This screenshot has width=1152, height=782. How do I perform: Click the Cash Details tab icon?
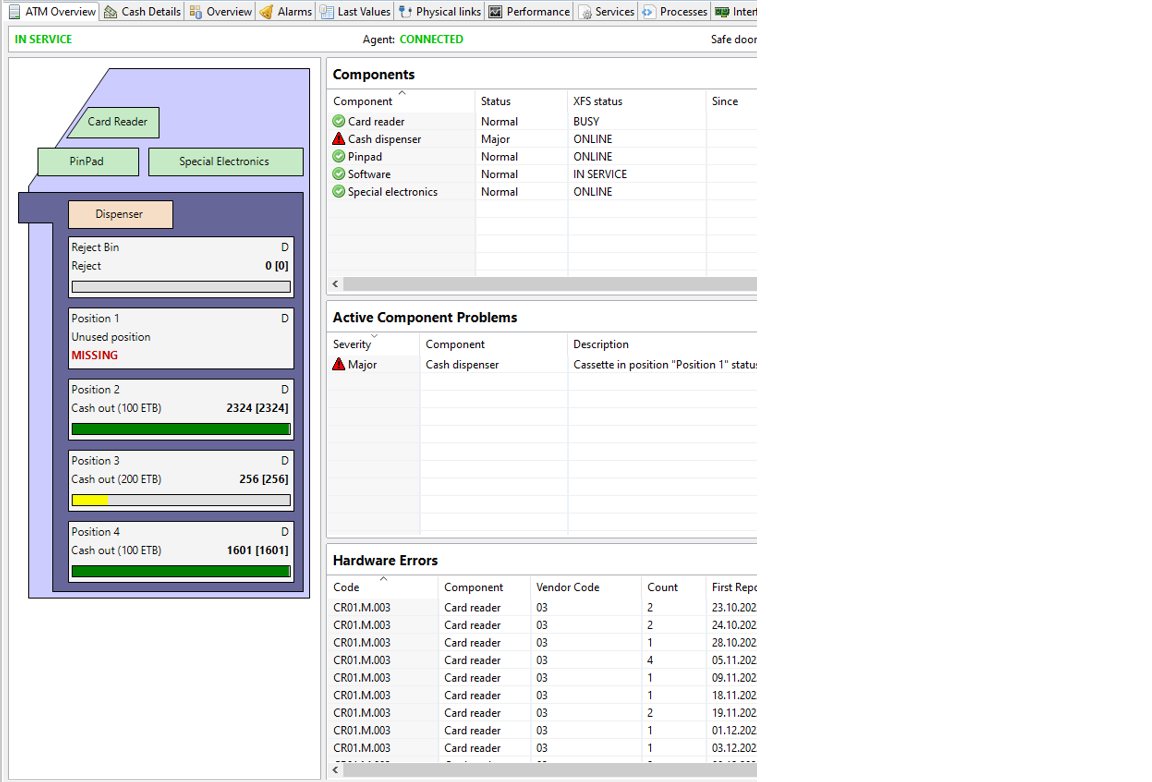click(x=111, y=12)
